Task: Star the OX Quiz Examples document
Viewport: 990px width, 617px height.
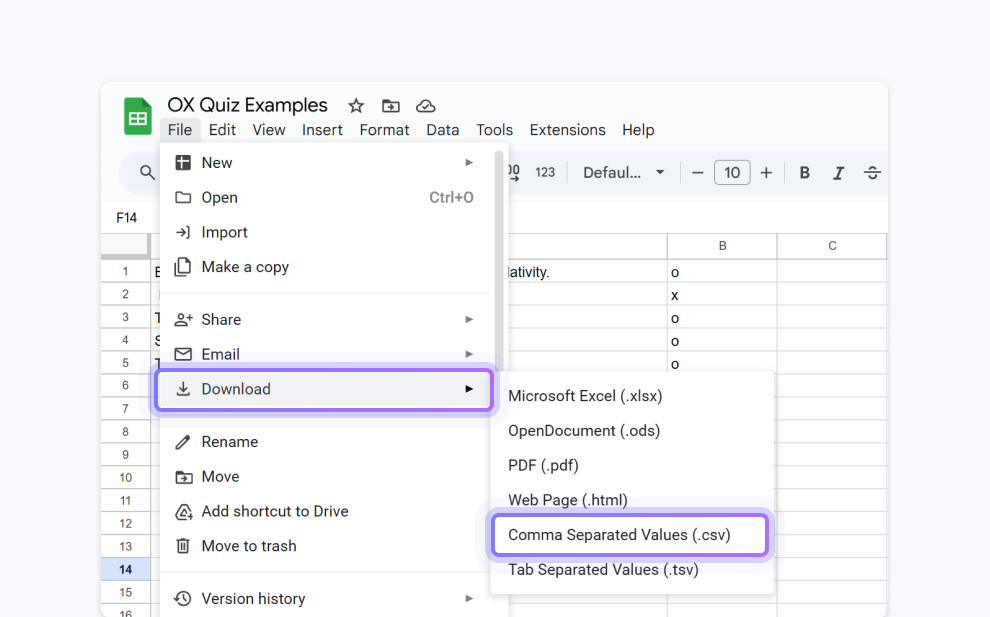Action: [x=356, y=106]
